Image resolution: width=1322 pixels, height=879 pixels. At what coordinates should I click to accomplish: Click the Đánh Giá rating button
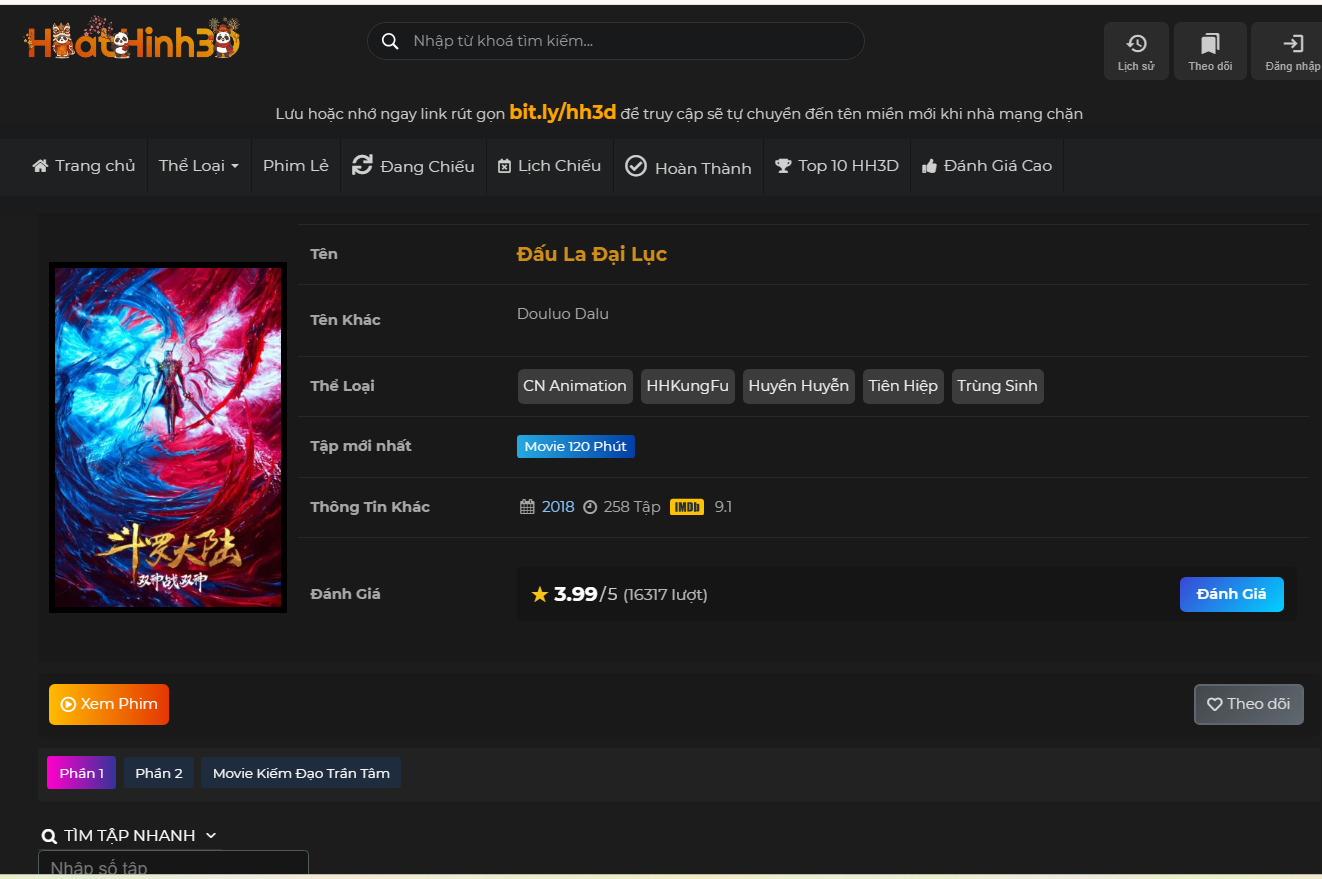(1231, 594)
